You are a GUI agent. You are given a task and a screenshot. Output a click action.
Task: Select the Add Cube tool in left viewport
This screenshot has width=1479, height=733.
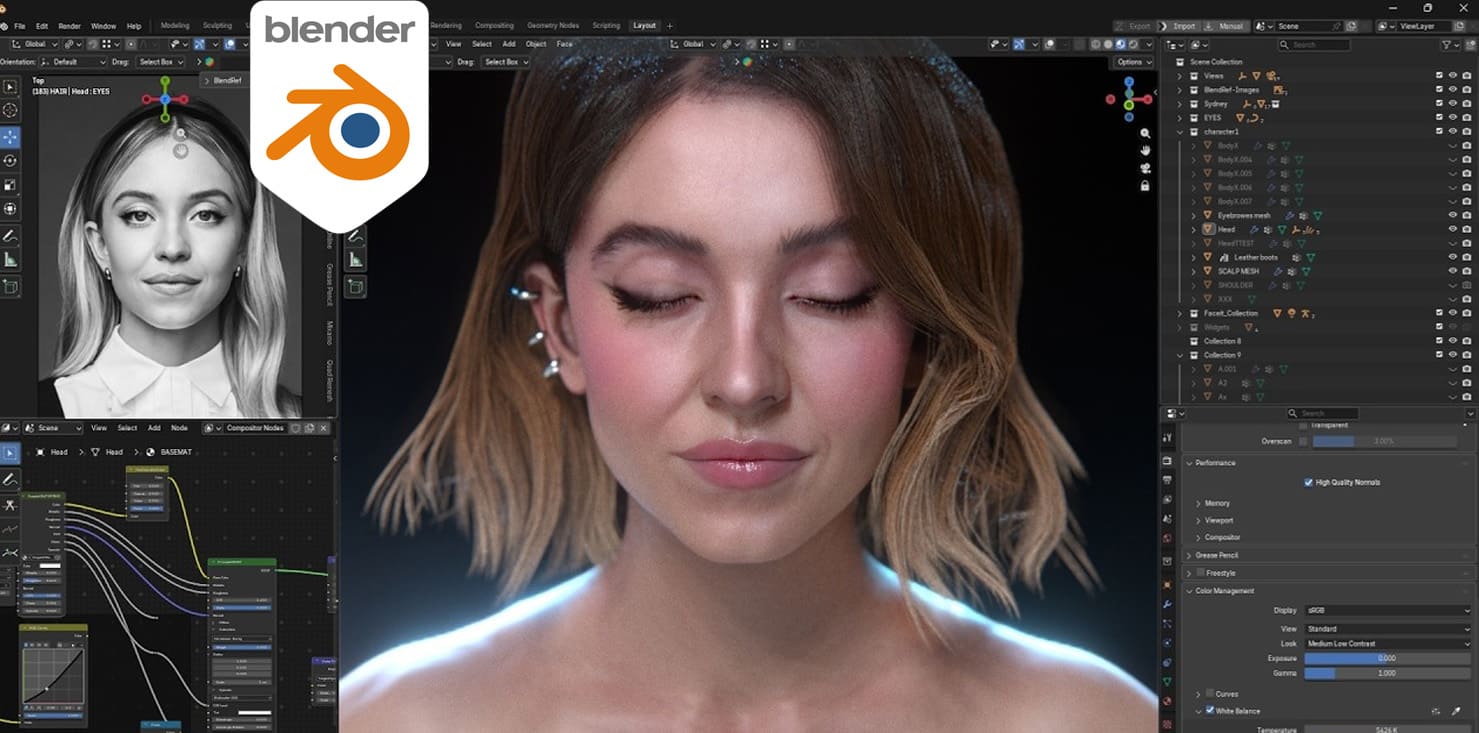[x=10, y=287]
